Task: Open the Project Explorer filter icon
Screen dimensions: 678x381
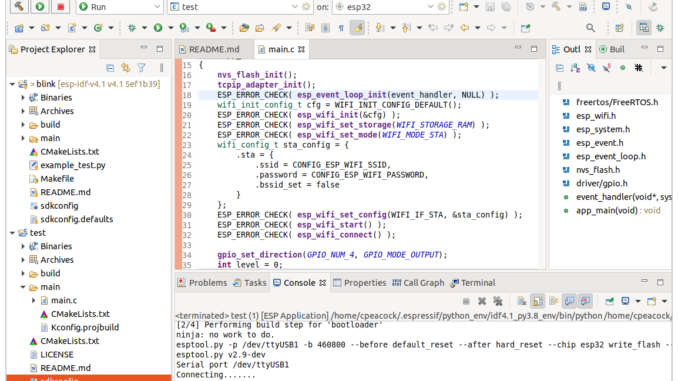Action: click(x=141, y=68)
